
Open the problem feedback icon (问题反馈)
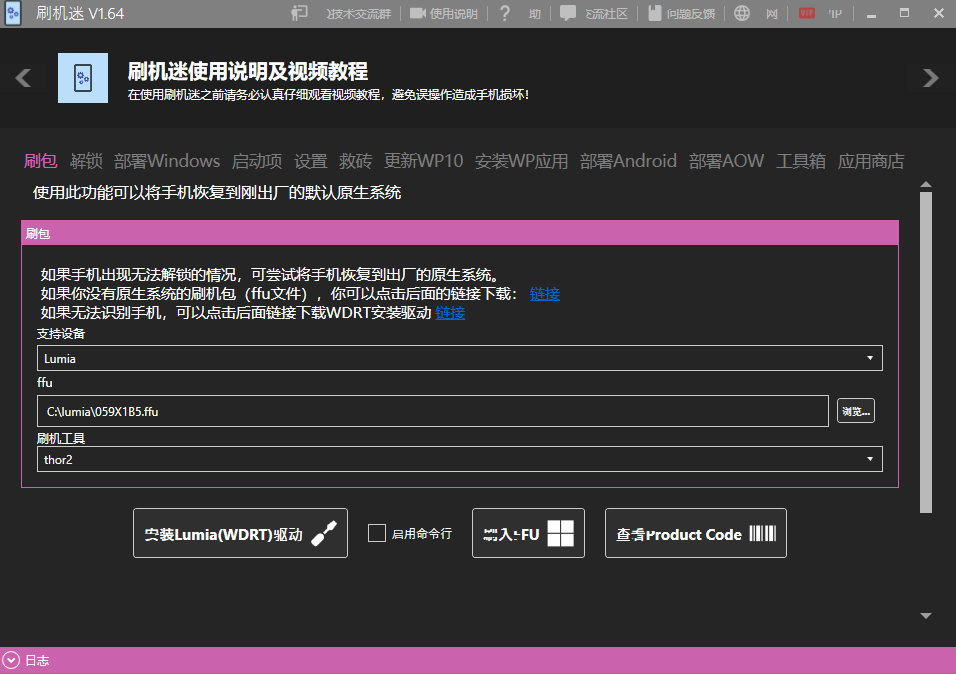[x=654, y=14]
